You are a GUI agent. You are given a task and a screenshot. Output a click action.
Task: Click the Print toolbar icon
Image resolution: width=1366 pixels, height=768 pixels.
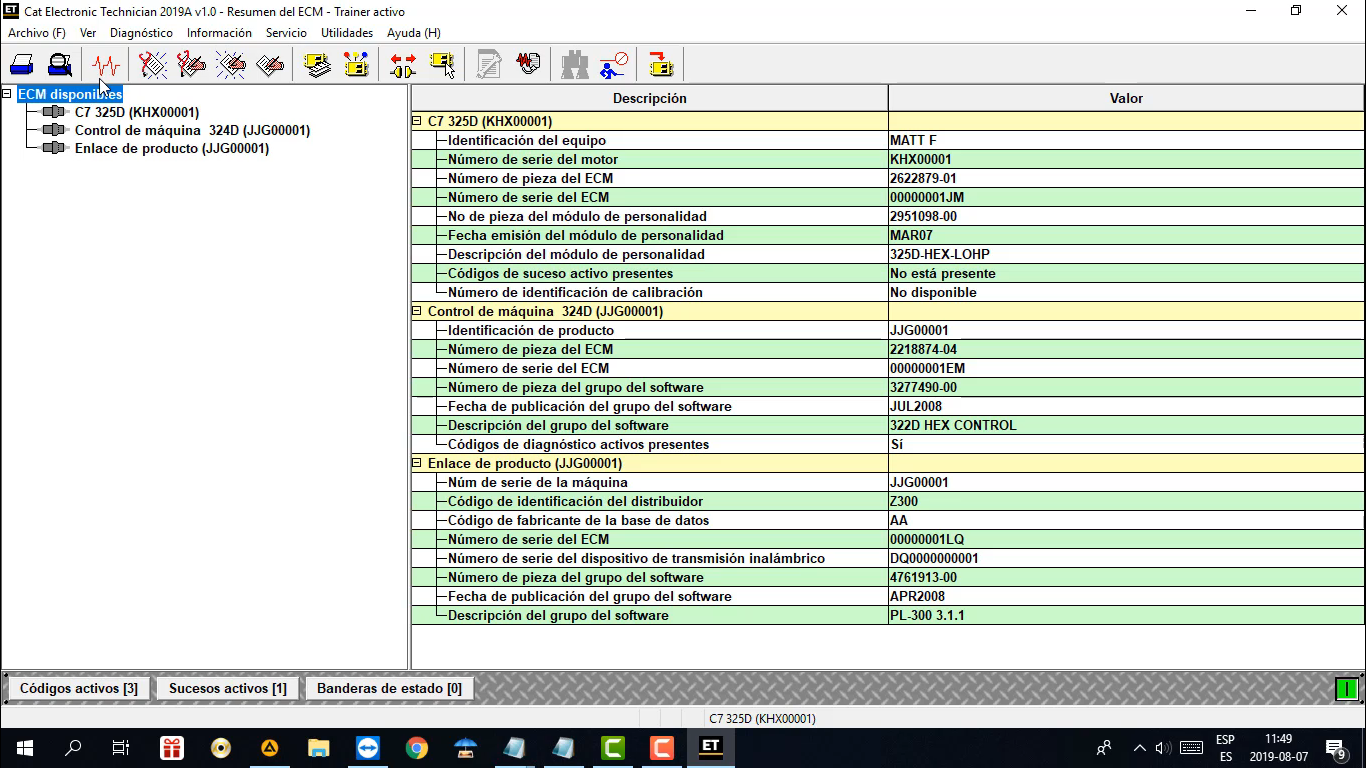pyautogui.click(x=22, y=65)
